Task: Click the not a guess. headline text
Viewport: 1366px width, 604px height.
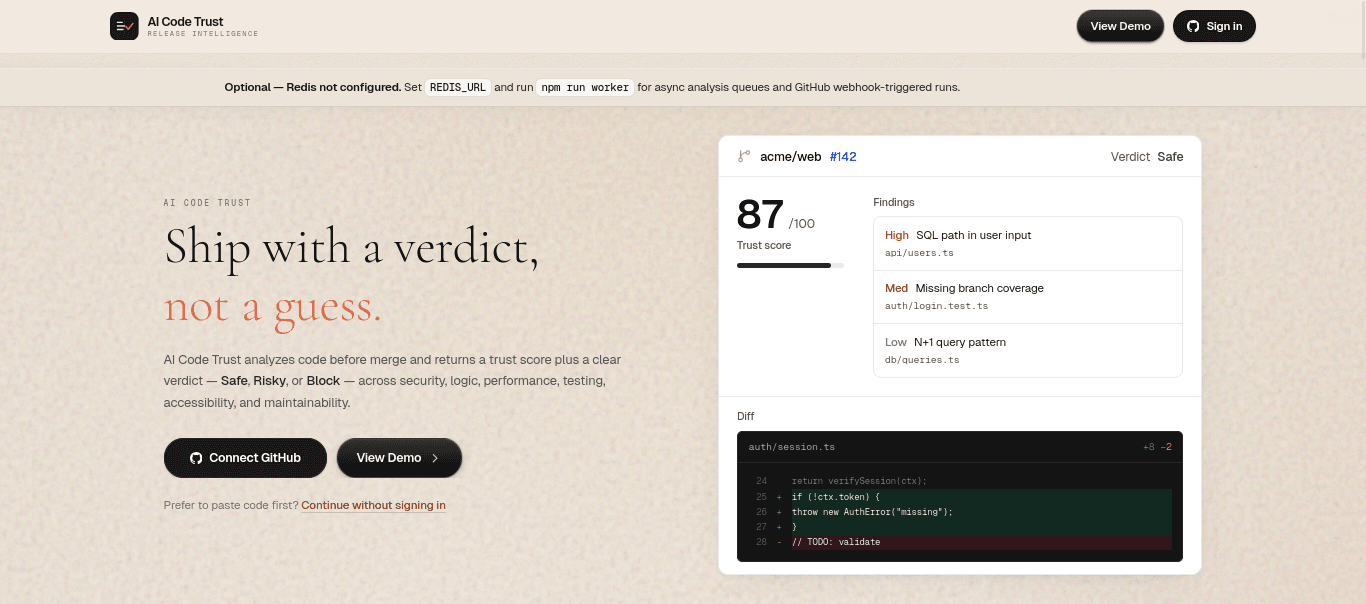Action: [x=273, y=307]
